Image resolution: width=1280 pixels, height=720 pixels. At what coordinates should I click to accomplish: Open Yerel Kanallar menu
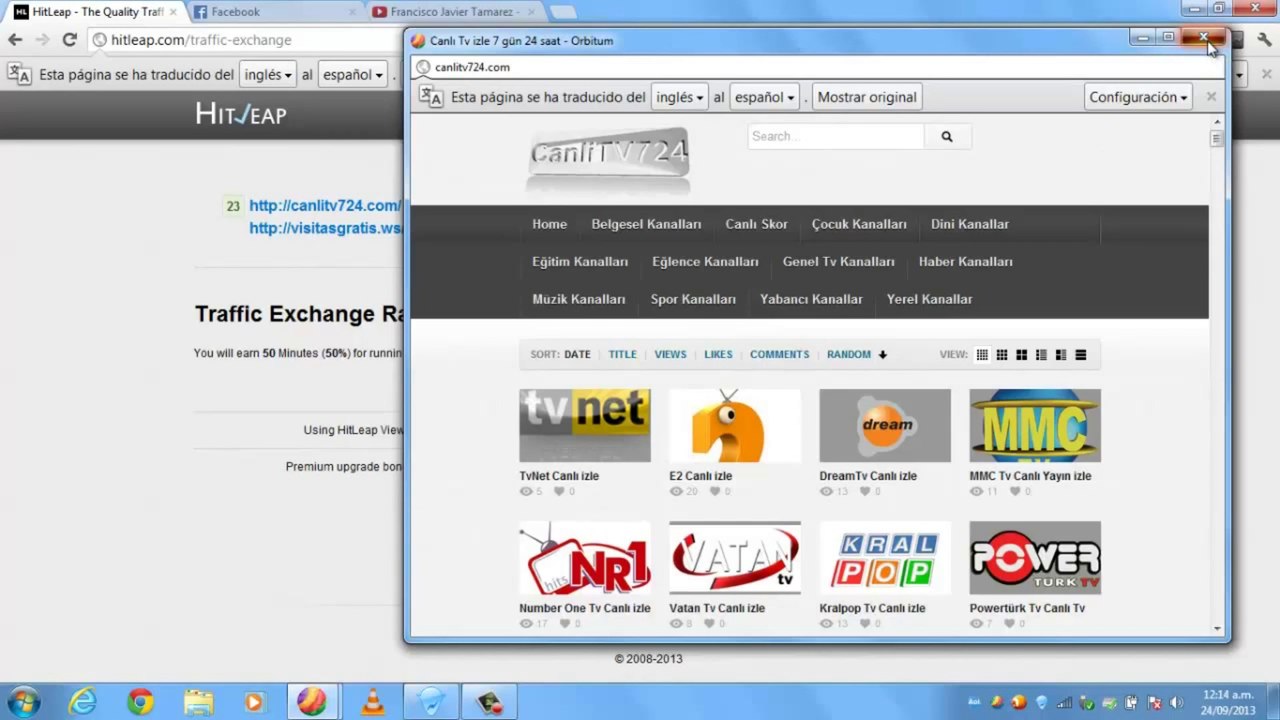pos(929,299)
